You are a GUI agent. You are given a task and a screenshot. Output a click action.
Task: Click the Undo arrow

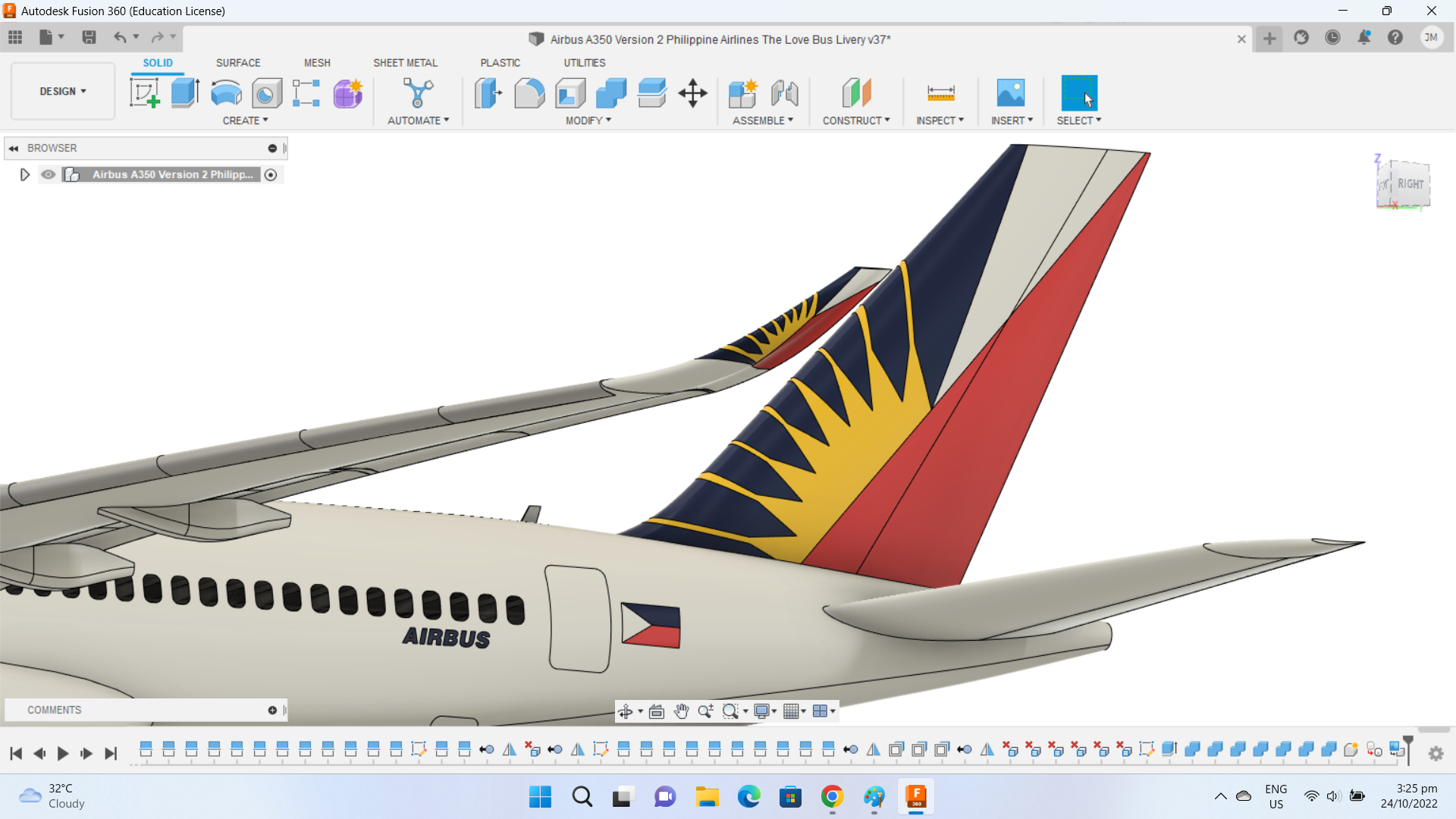[120, 37]
